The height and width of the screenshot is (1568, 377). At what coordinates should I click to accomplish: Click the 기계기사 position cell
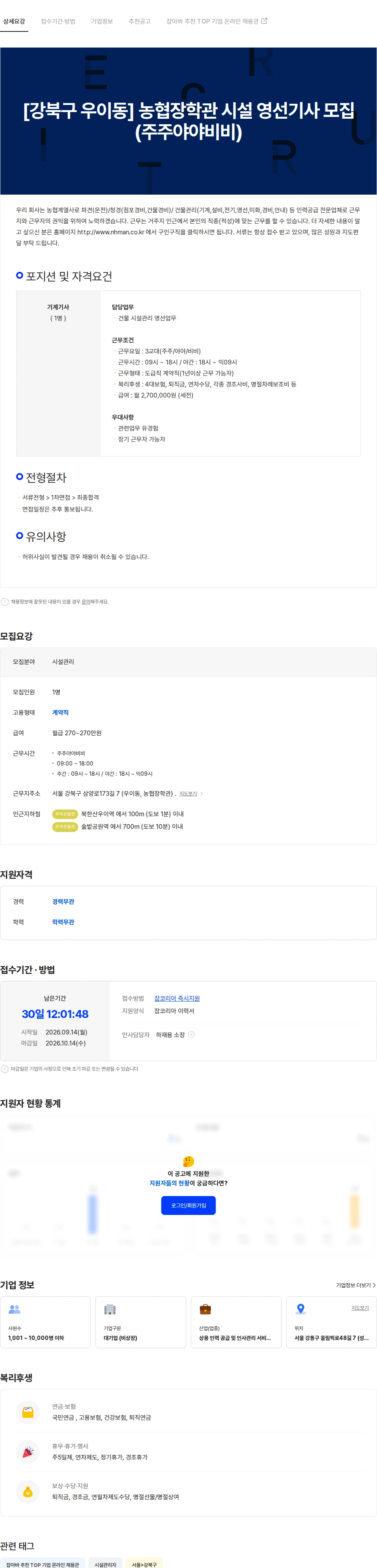58,373
